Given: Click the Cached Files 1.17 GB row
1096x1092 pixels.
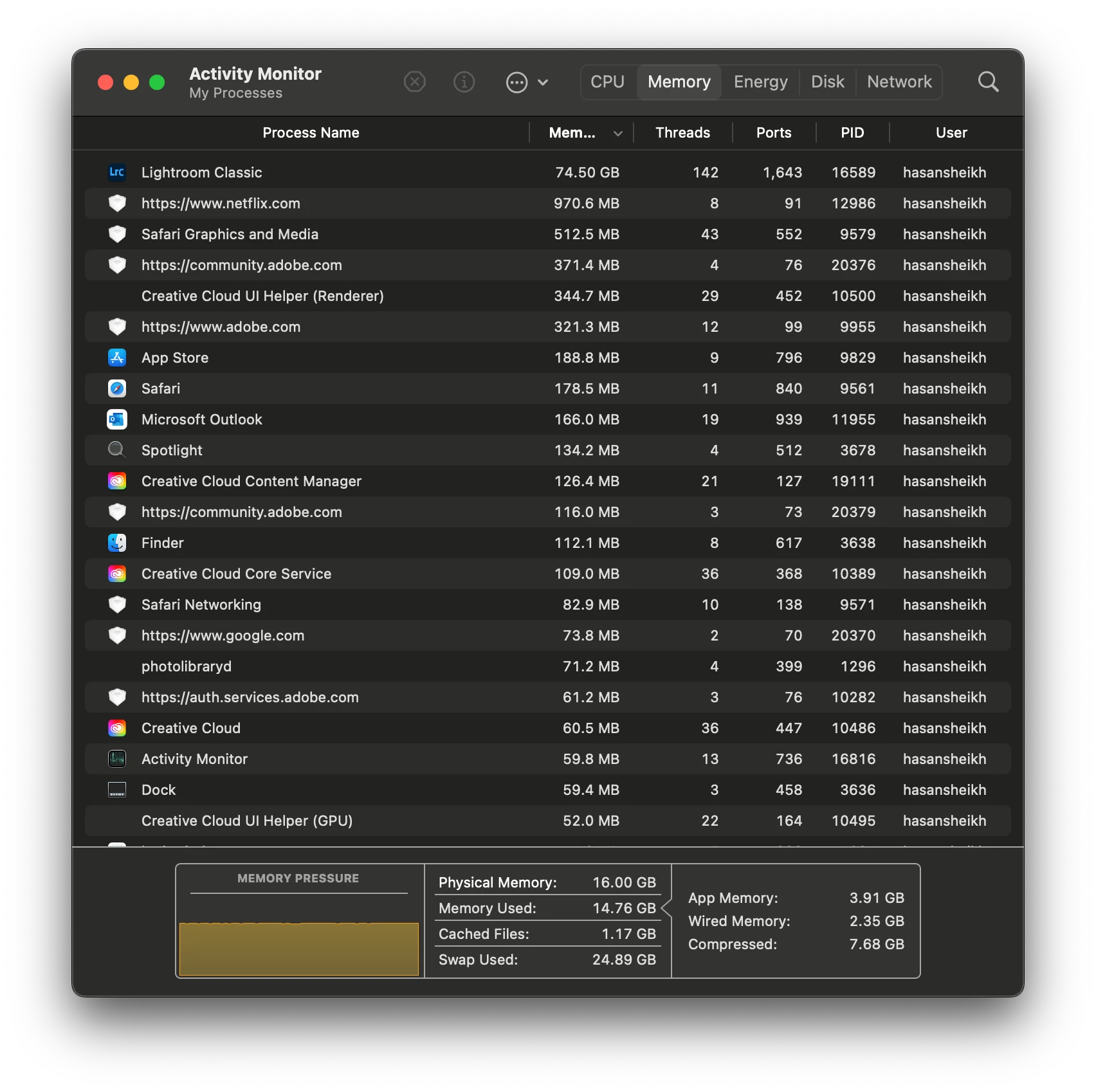Looking at the screenshot, I should tap(547, 934).
